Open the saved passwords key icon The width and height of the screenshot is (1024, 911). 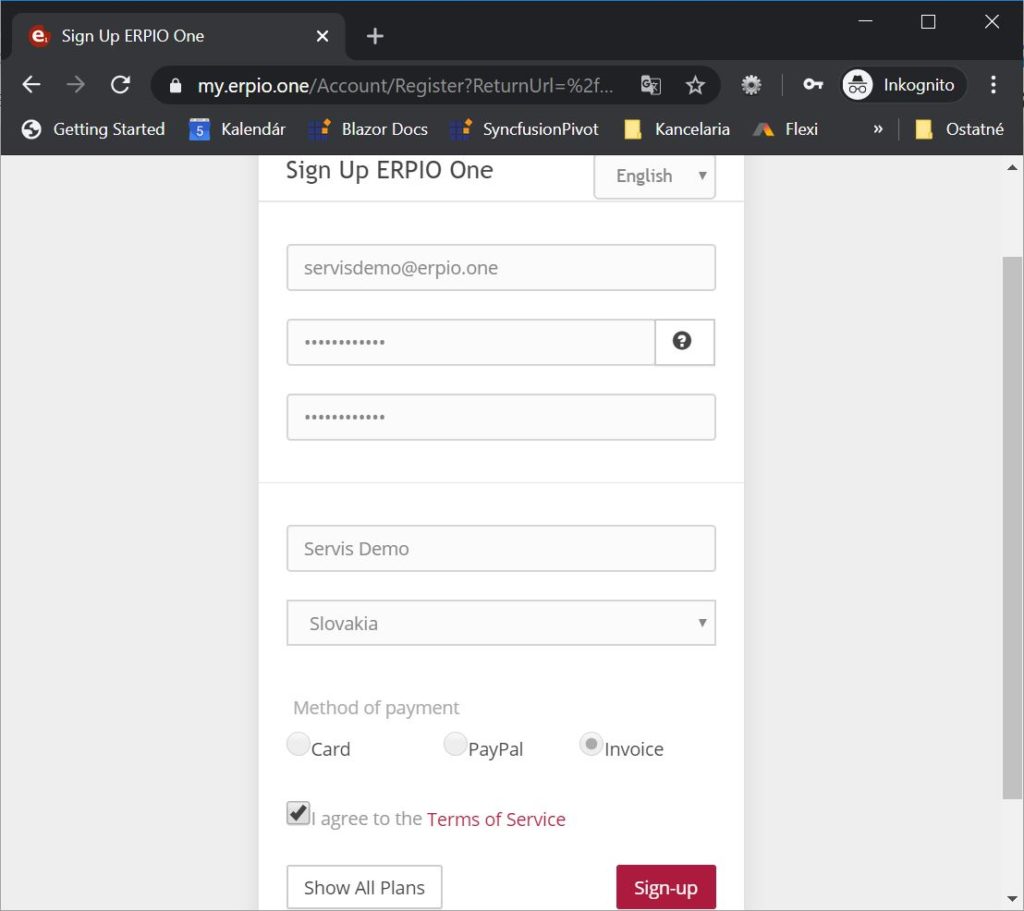(813, 85)
